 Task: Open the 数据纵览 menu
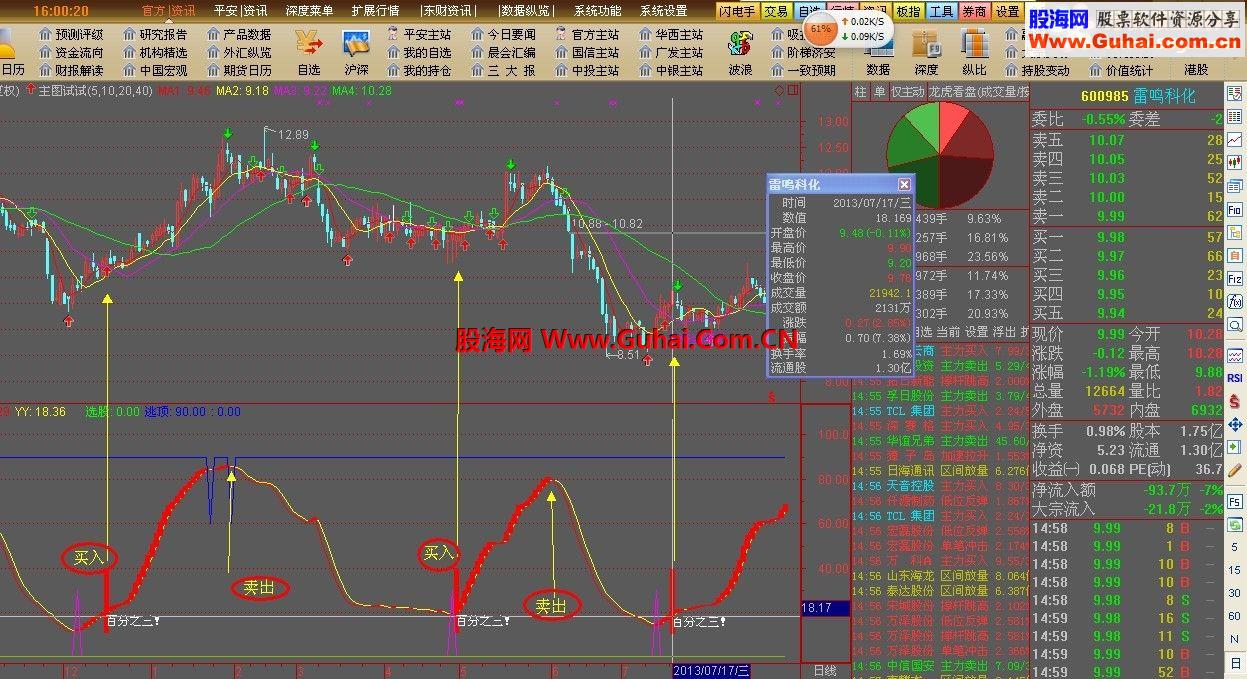[x=526, y=11]
